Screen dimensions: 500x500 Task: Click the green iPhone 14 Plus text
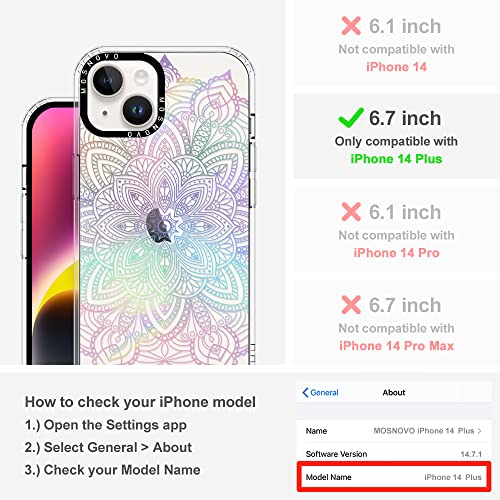[x=396, y=159]
